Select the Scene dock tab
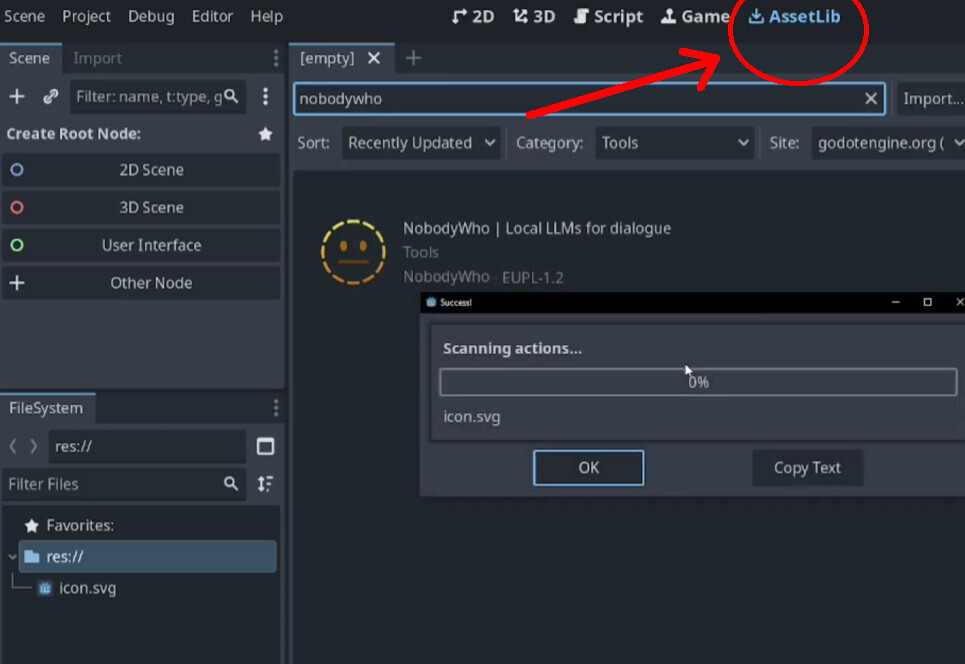965x664 pixels. (29, 58)
